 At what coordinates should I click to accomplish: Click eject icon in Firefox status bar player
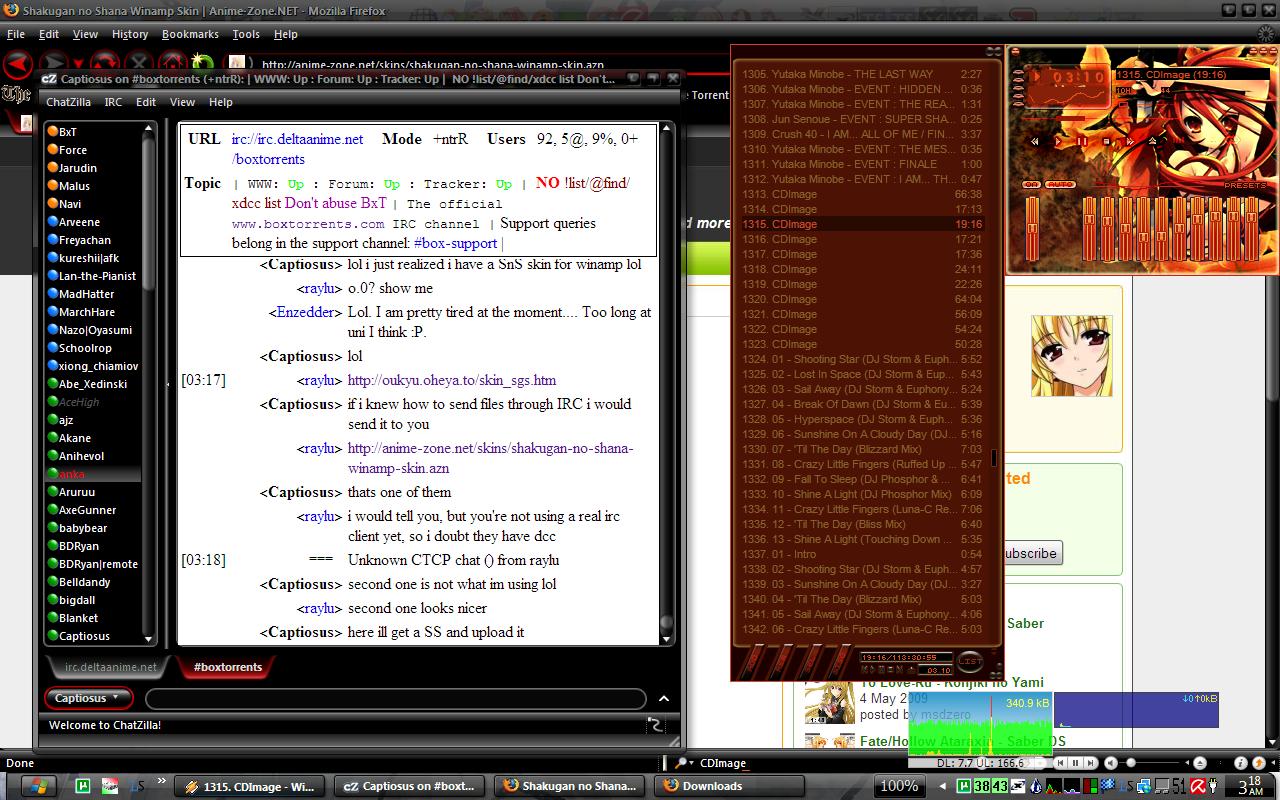tap(1200, 763)
